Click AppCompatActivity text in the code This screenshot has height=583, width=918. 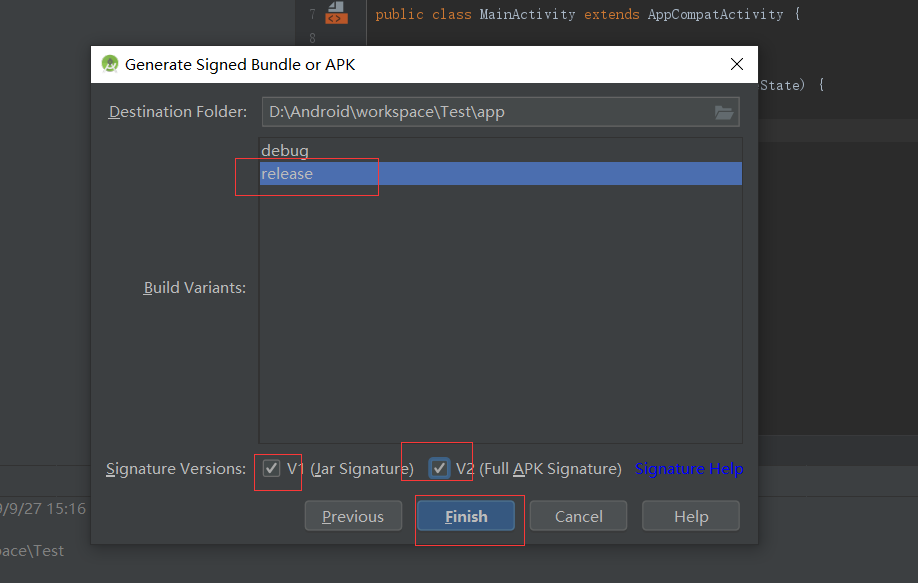click(x=716, y=14)
